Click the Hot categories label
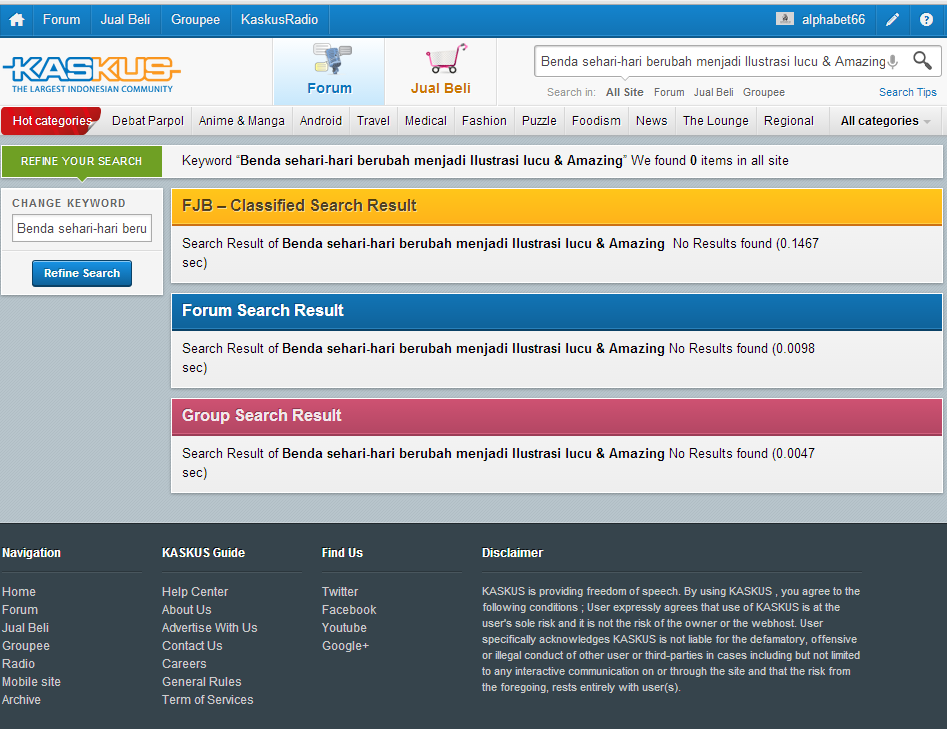Image resolution: width=947 pixels, height=729 pixels. click(51, 121)
